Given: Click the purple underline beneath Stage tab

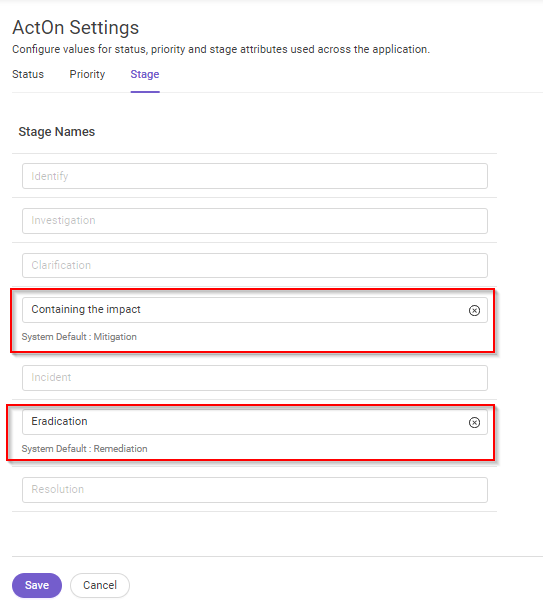Looking at the screenshot, I should 145,92.
